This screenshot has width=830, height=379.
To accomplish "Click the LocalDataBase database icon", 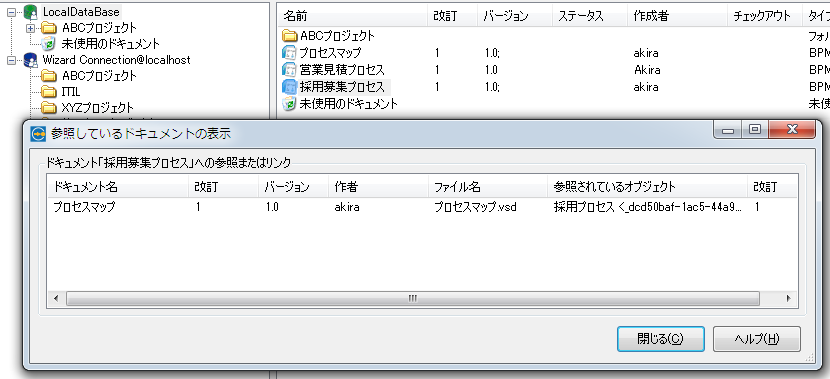I will [x=30, y=12].
